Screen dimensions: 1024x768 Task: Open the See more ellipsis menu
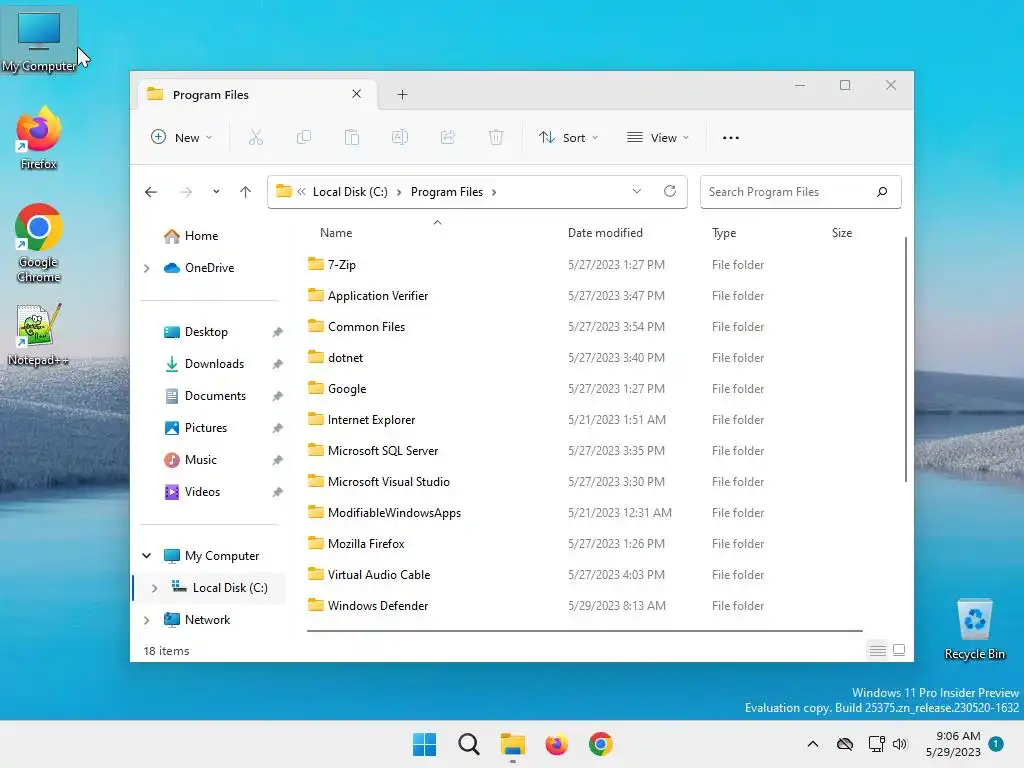731,138
